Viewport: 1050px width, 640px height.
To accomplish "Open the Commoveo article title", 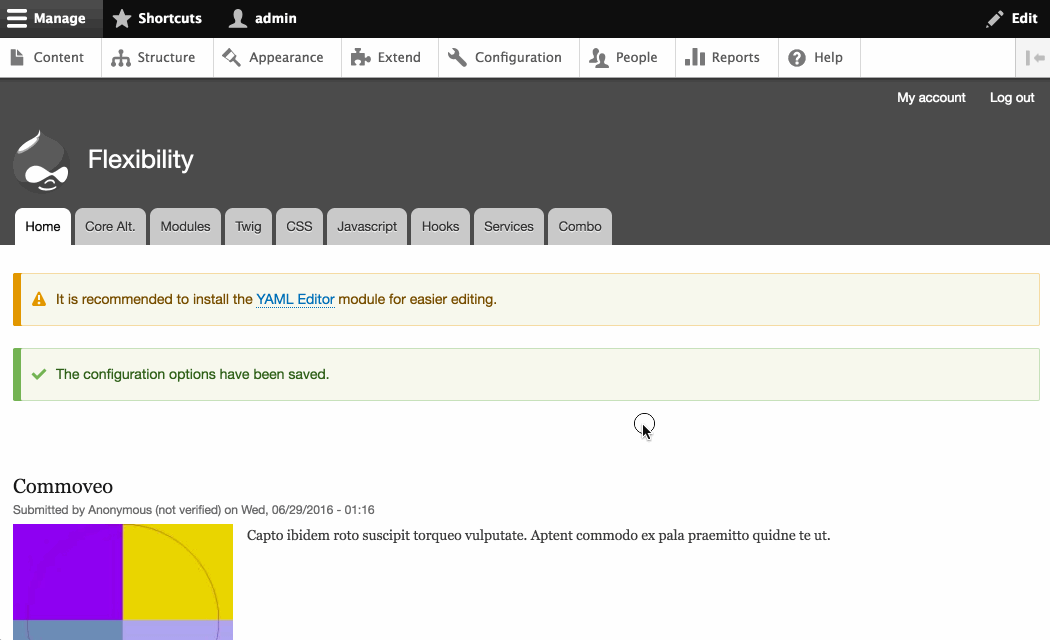I will tap(63, 486).
